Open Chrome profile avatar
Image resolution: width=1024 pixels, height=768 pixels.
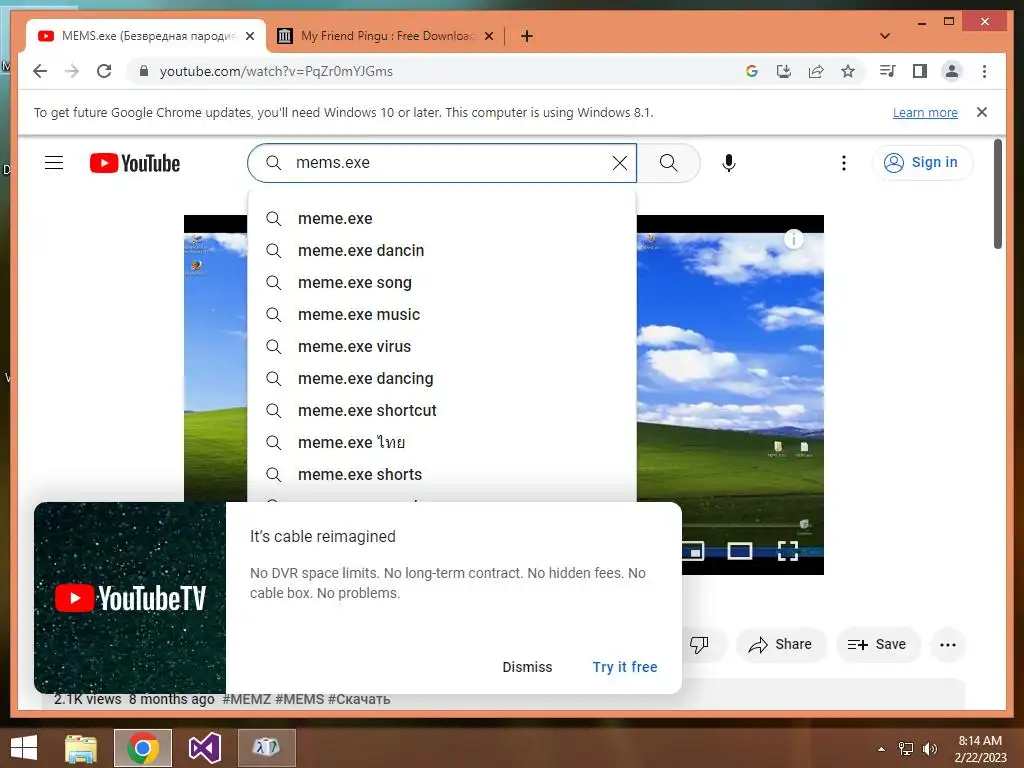pos(952,71)
